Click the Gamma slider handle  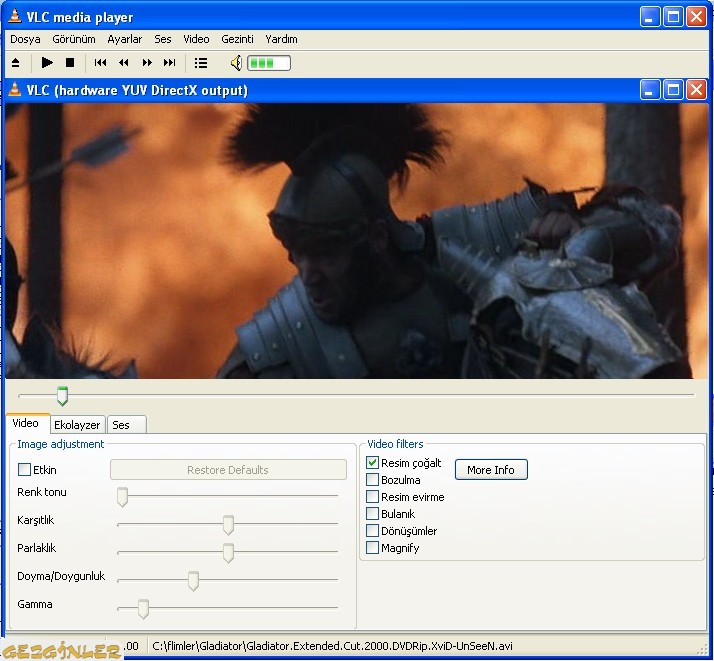(143, 609)
